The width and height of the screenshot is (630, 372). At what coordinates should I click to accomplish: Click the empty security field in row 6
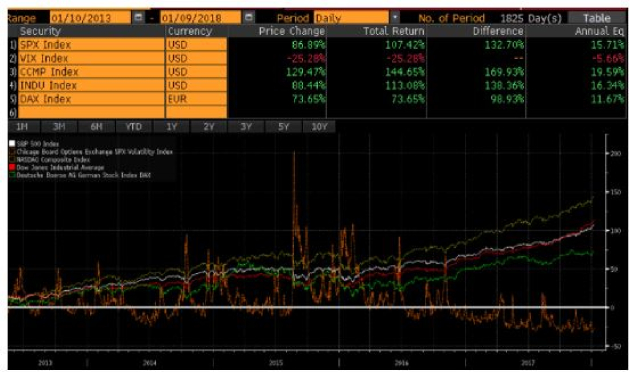coord(91,112)
